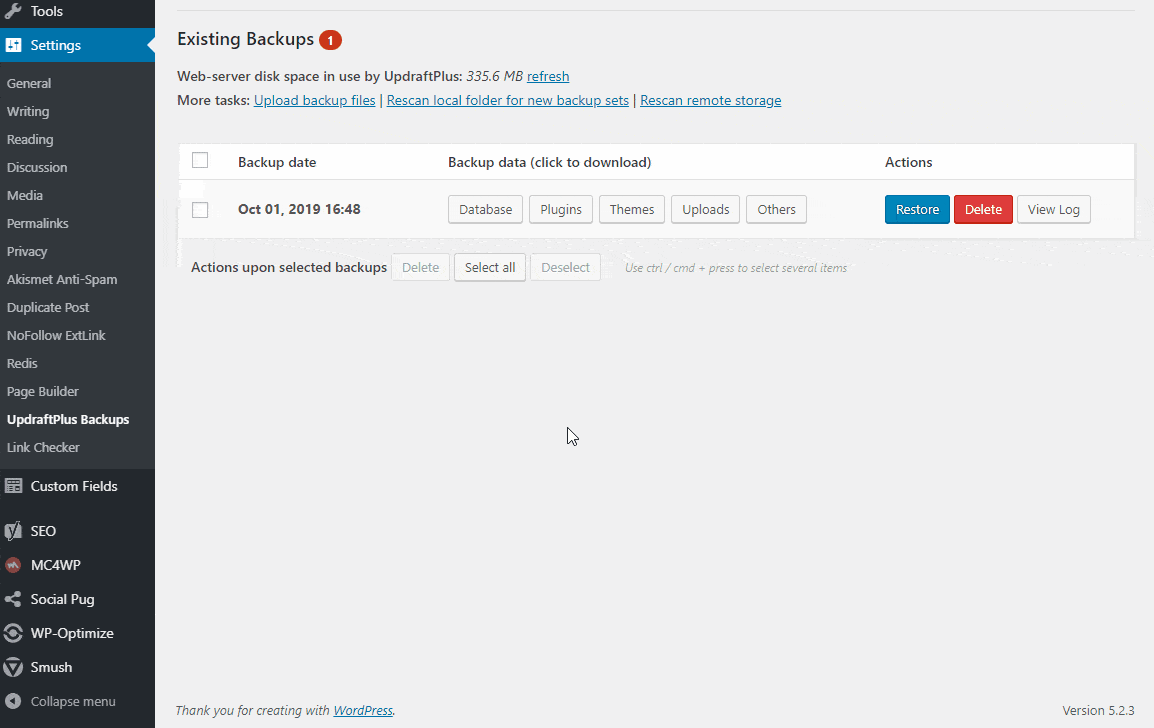This screenshot has height=728, width=1154.
Task: Click Delete under selected backups actions
Action: 420,267
